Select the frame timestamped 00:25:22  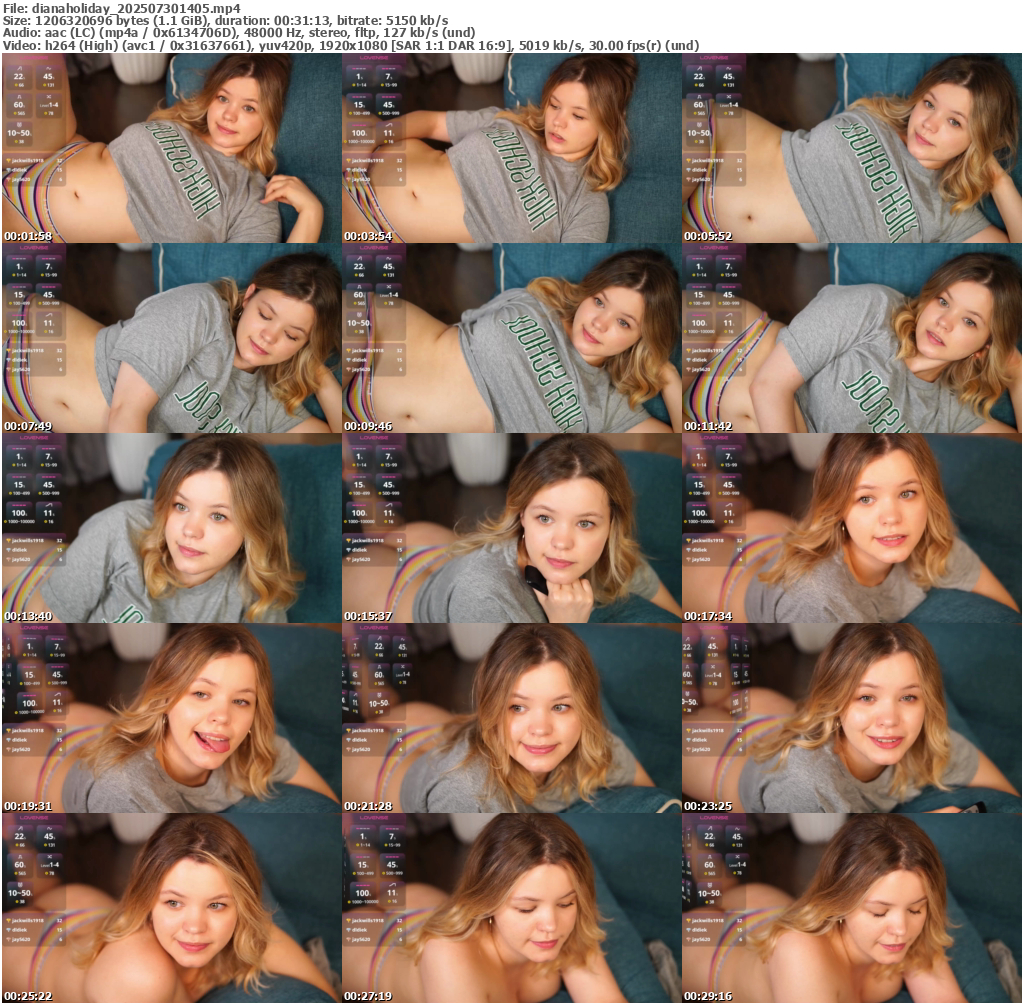[x=171, y=908]
